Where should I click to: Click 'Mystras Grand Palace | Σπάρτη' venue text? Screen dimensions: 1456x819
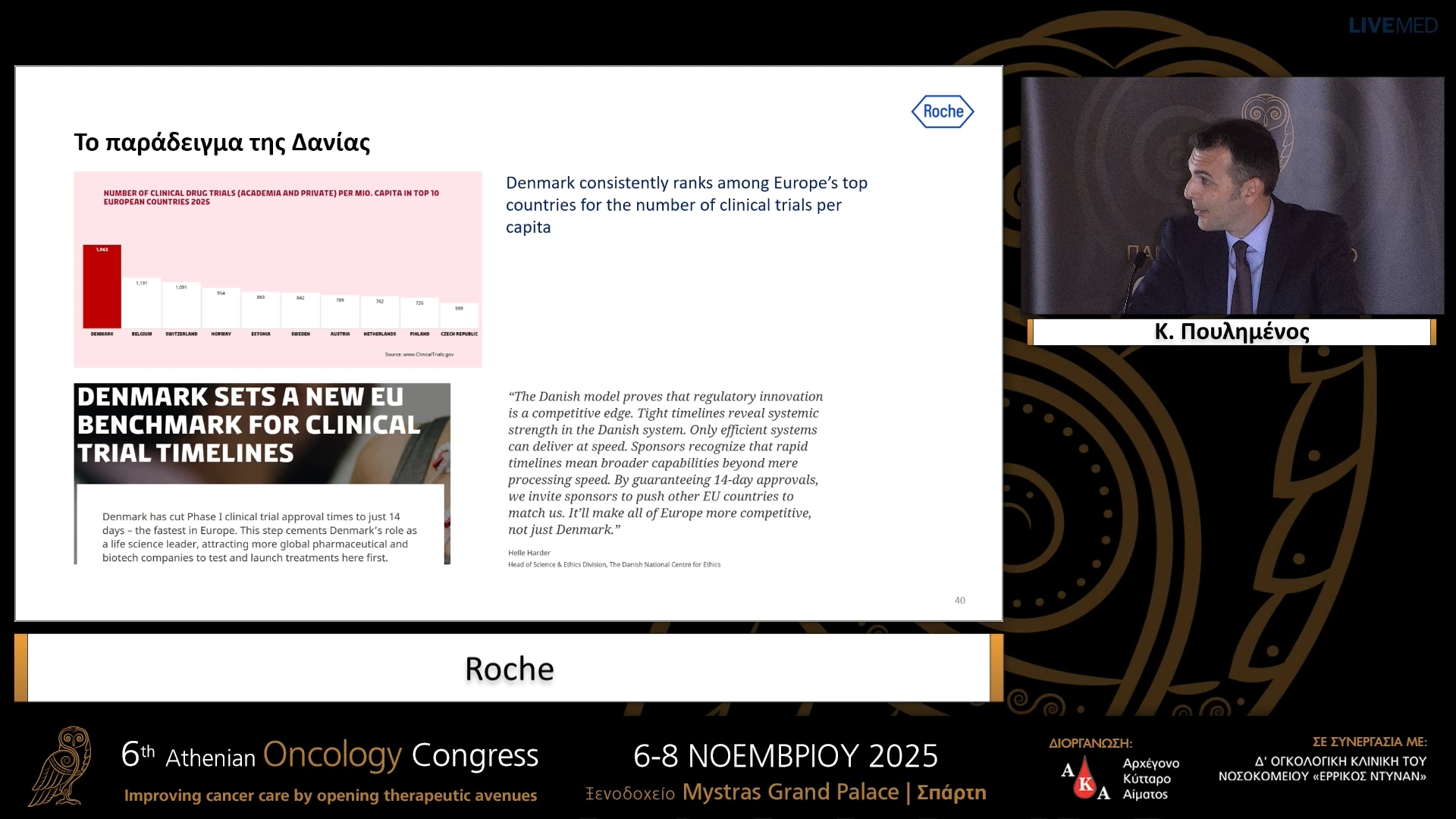coord(834,792)
